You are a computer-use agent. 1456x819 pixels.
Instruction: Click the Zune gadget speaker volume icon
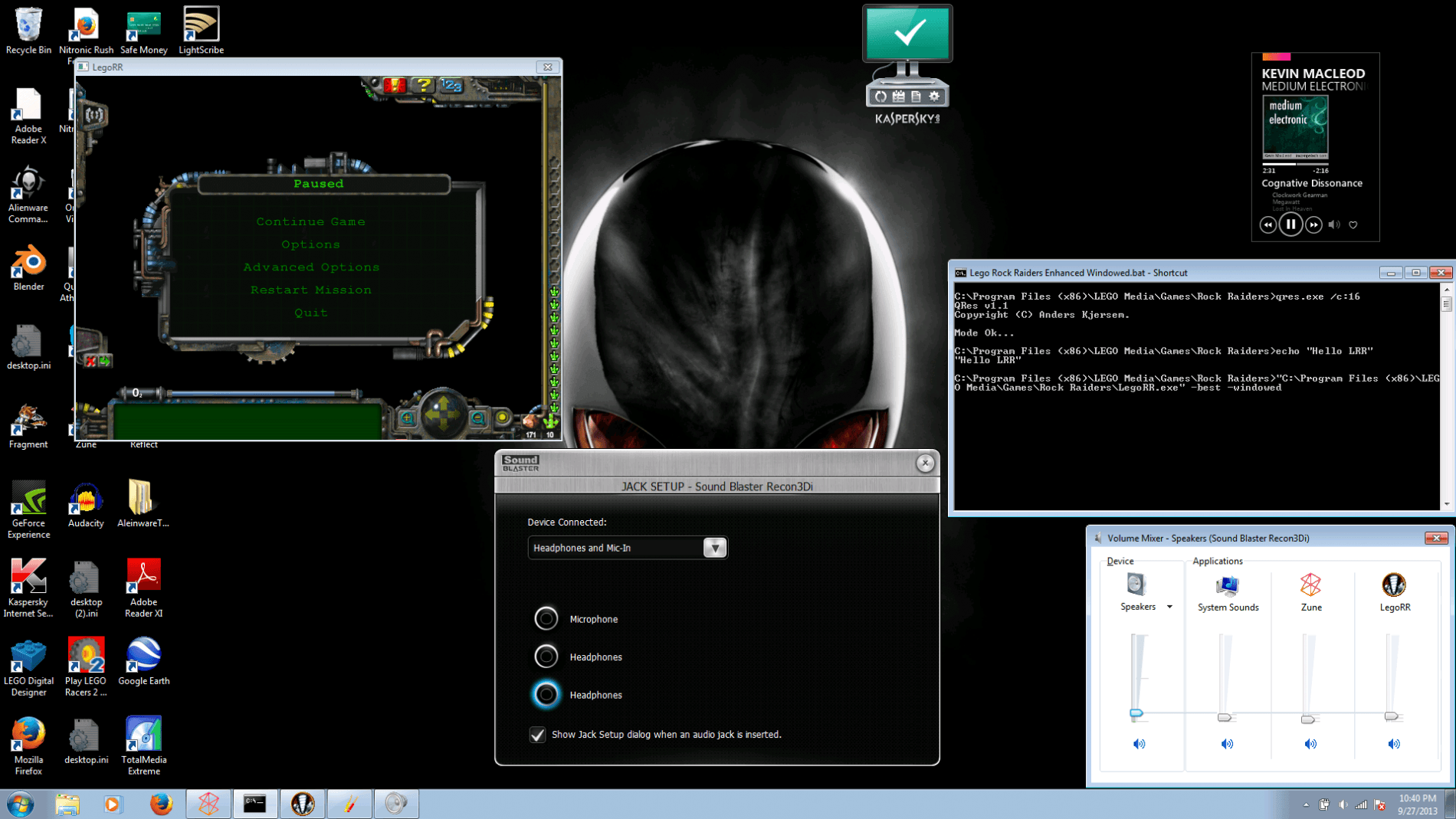point(1334,225)
